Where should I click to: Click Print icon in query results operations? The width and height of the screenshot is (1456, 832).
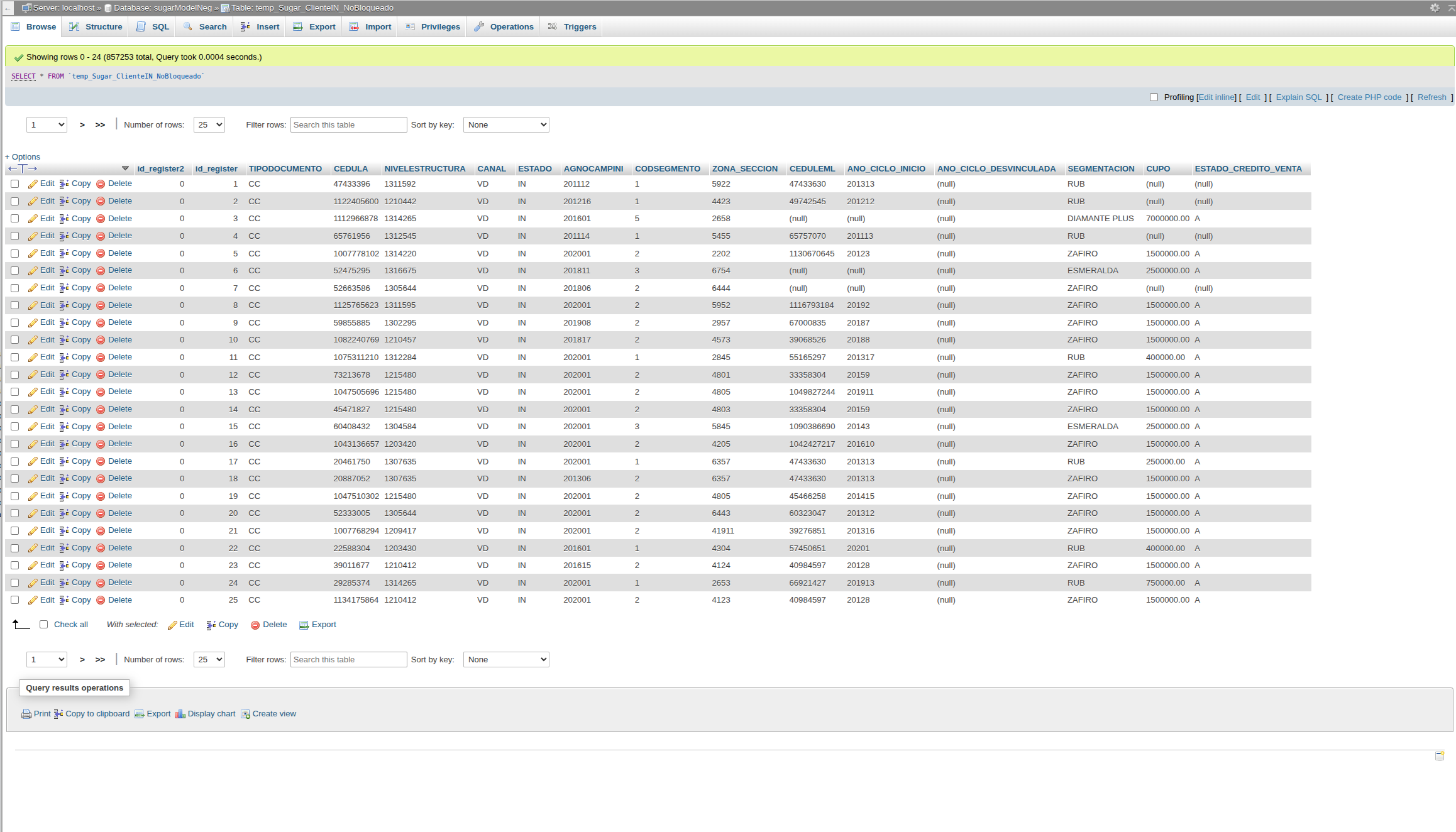click(x=26, y=714)
